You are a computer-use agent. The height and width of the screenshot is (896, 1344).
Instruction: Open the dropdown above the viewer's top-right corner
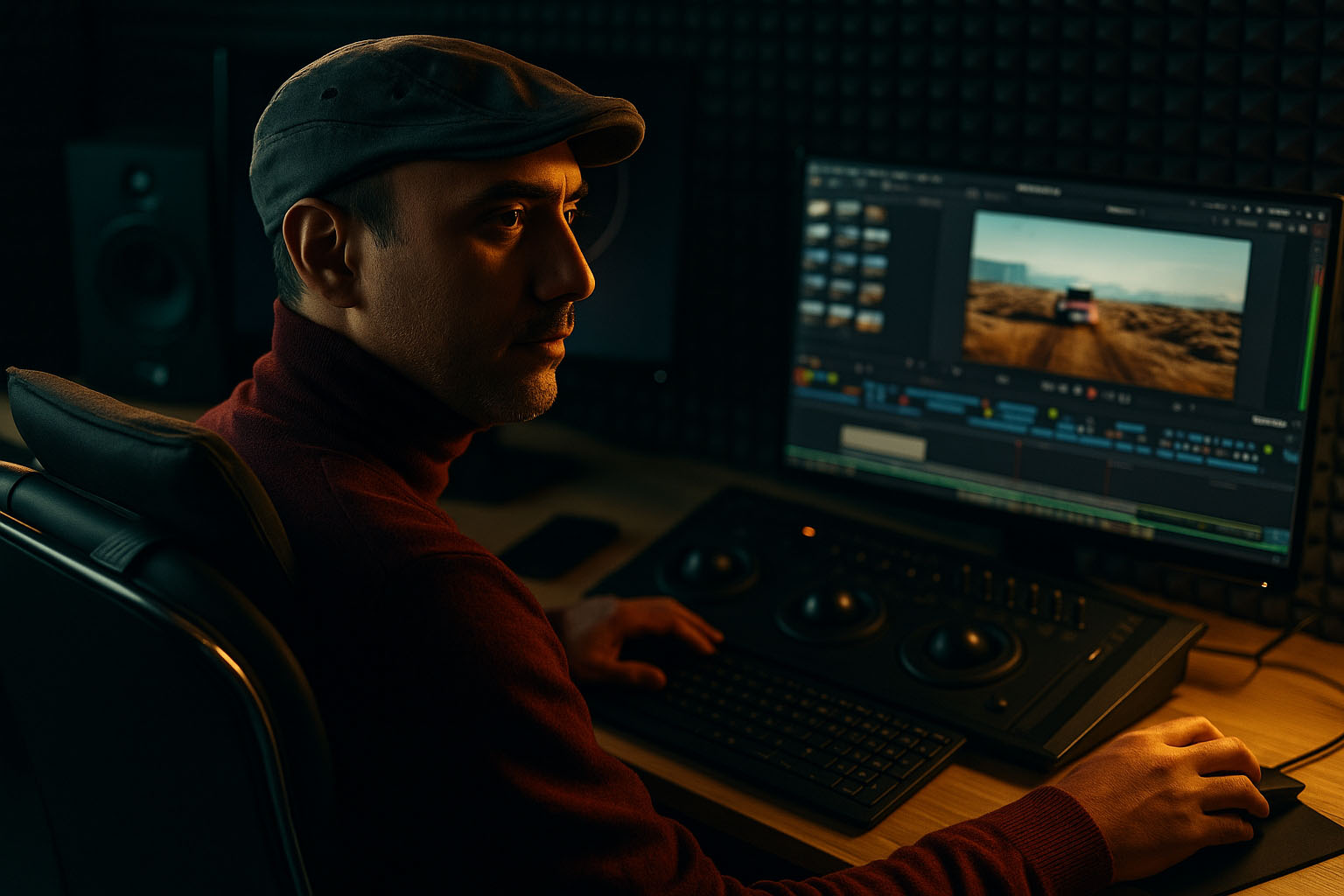click(x=1121, y=211)
